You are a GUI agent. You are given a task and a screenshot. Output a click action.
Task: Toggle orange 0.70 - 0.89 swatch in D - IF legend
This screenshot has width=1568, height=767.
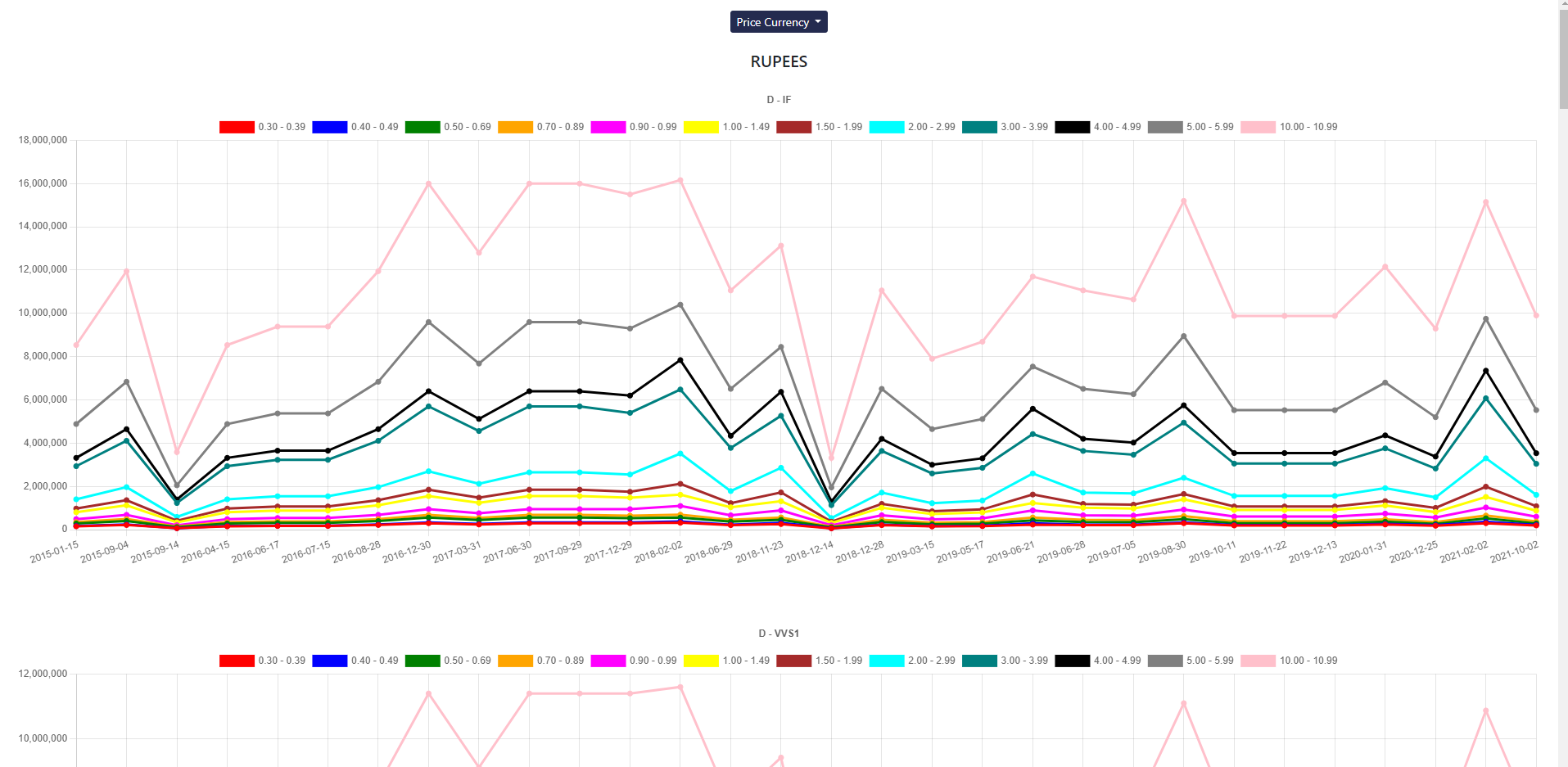tap(515, 127)
